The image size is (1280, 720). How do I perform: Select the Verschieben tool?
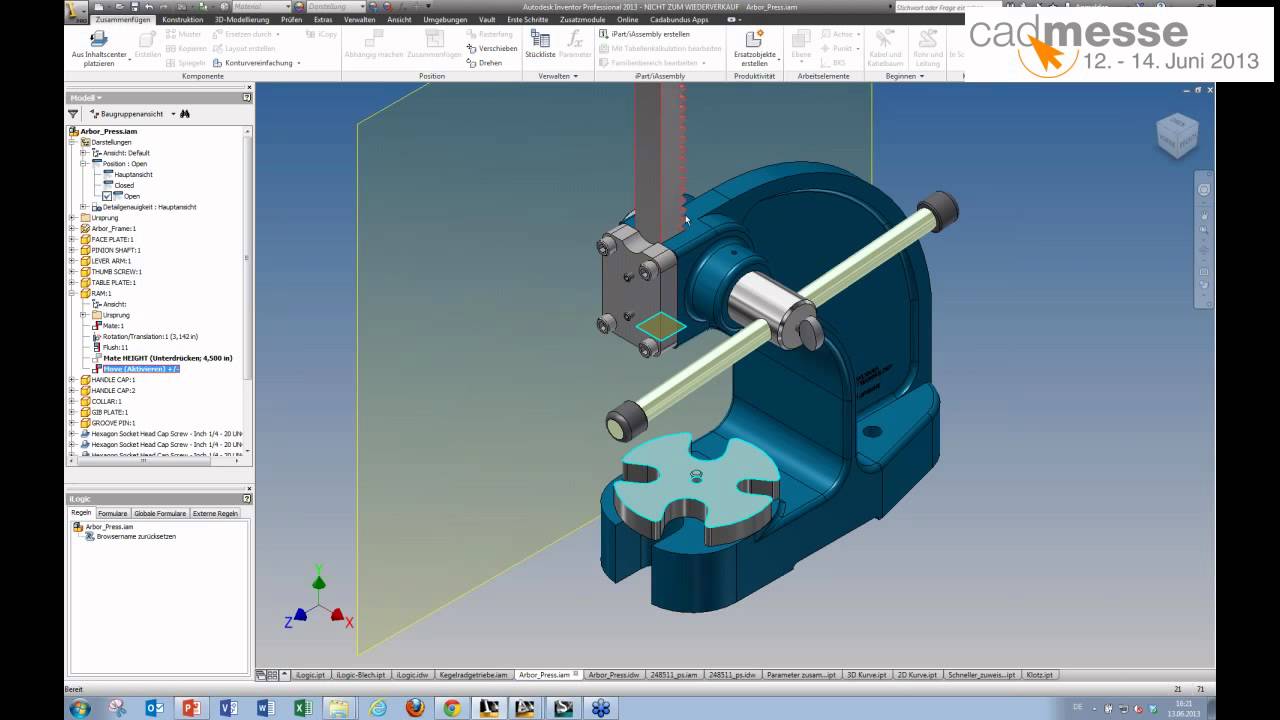point(491,48)
